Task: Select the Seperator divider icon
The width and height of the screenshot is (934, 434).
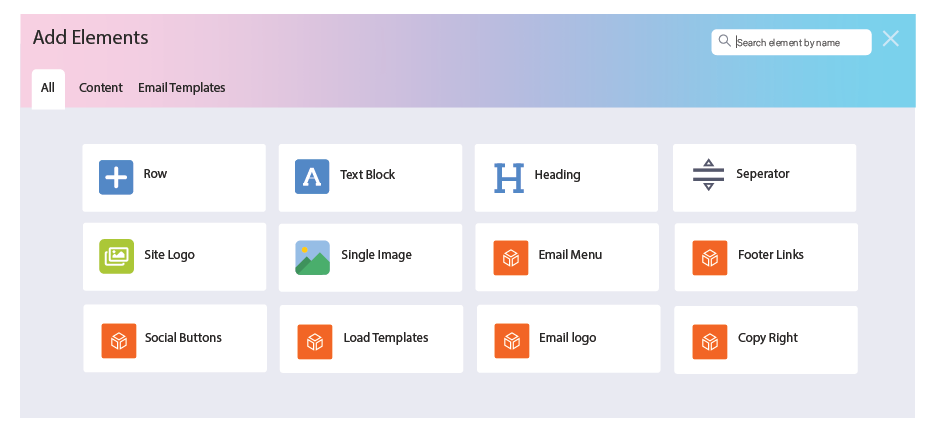Action: [x=708, y=174]
